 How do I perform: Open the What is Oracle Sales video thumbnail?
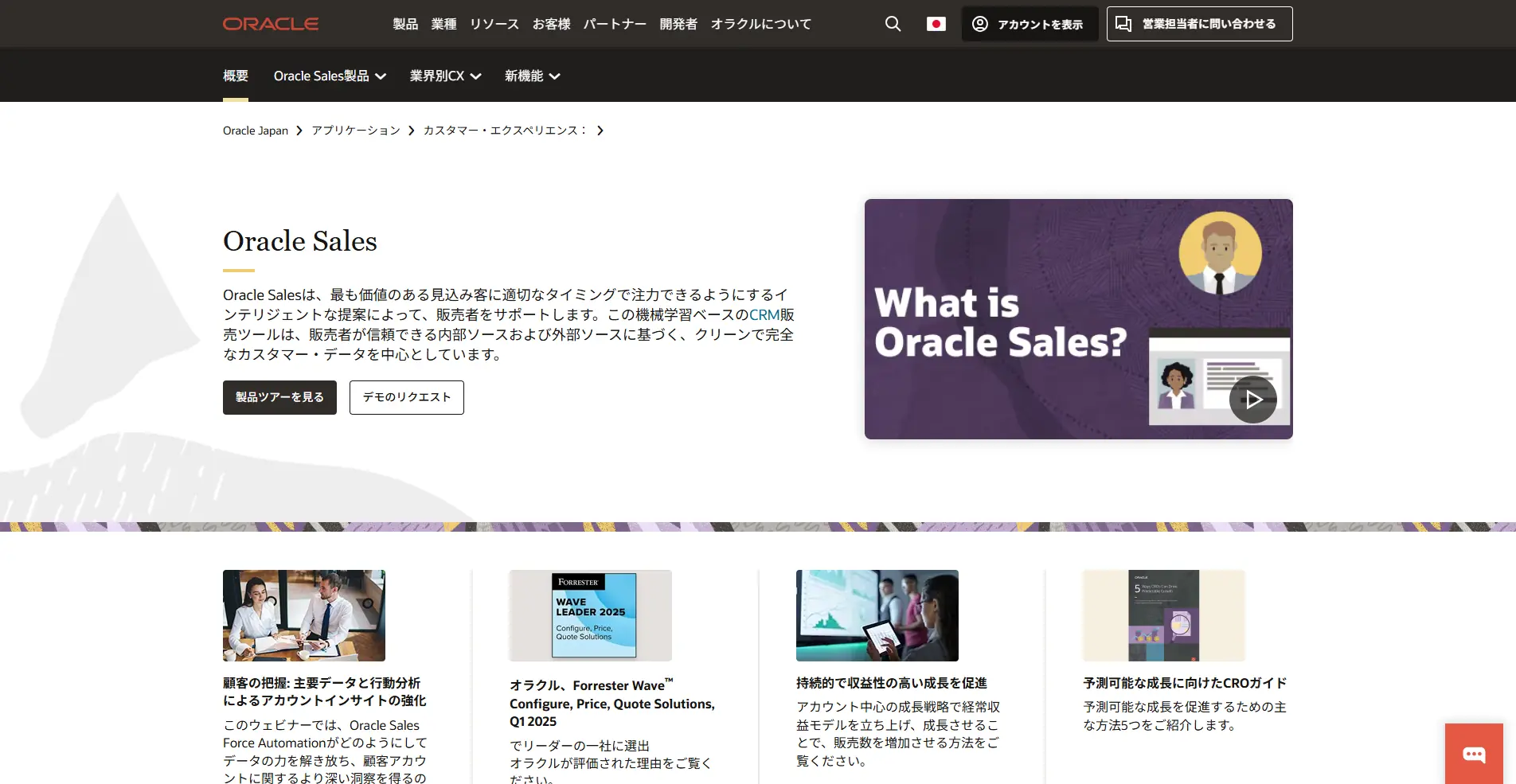1079,319
